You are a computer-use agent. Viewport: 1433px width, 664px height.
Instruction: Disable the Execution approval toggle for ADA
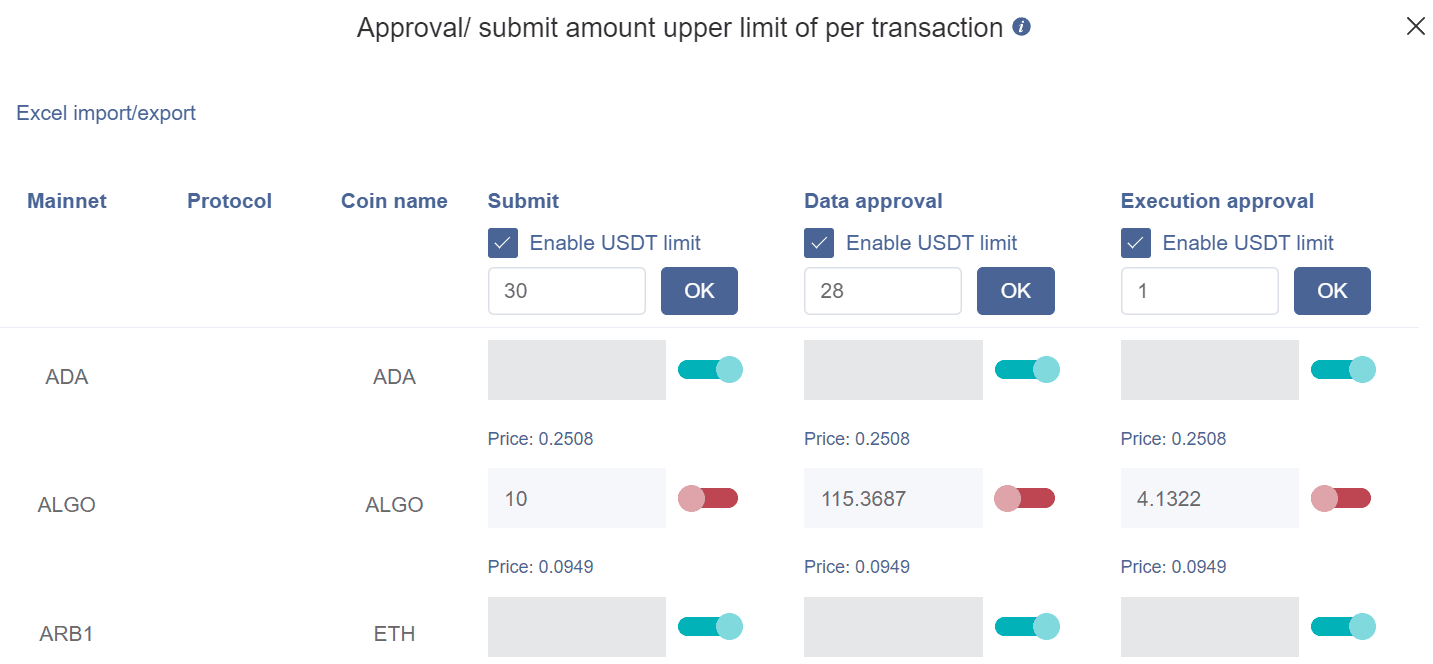1343,369
